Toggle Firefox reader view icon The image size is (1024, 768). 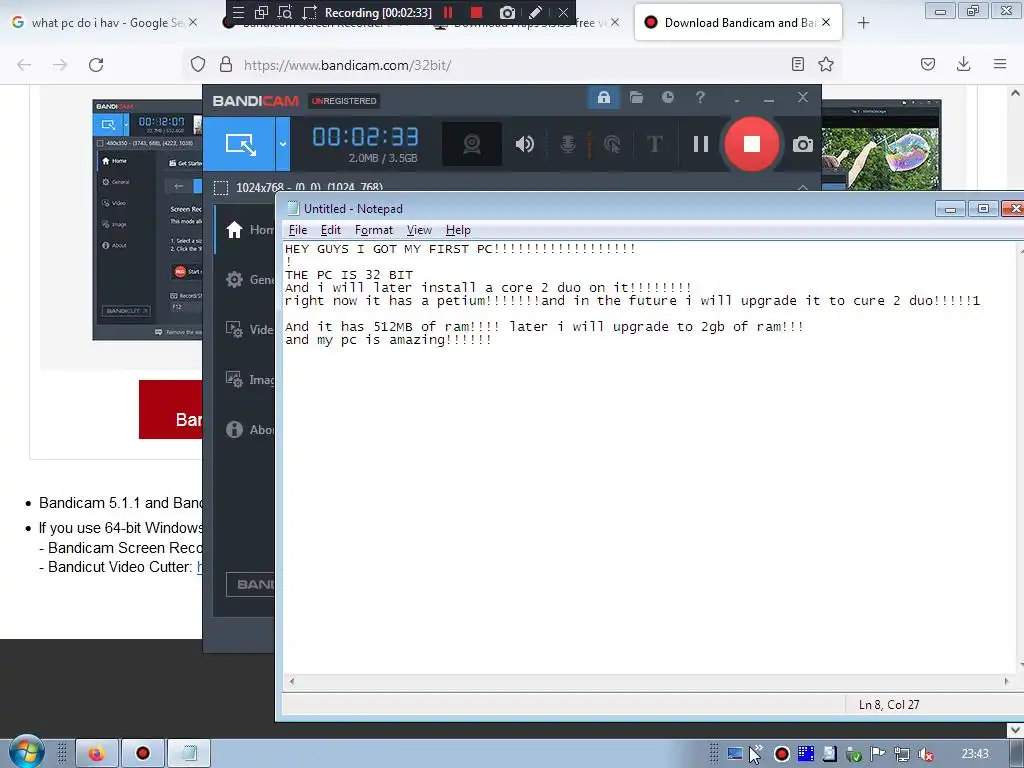797,64
